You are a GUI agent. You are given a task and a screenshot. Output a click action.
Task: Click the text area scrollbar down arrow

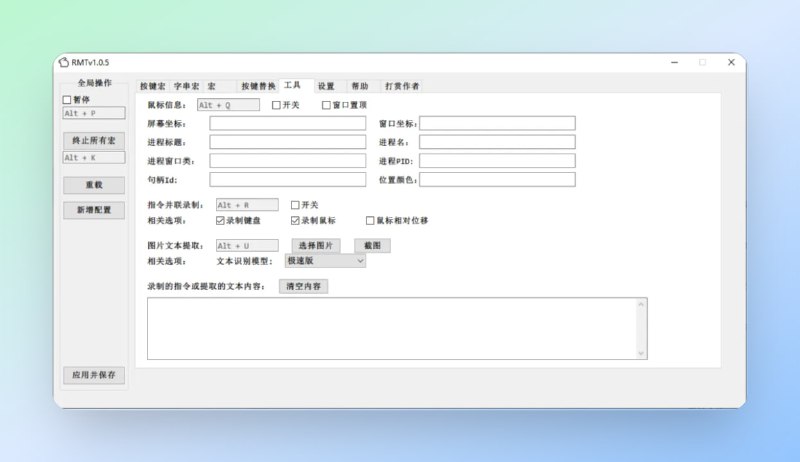tap(641, 353)
